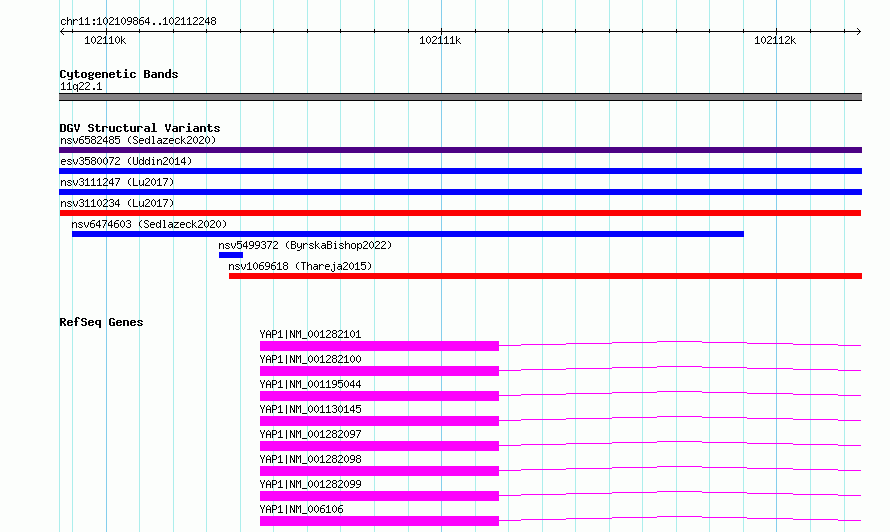
Task: Open the YAP1|NM_001282100 transcript label
Action: coord(310,359)
